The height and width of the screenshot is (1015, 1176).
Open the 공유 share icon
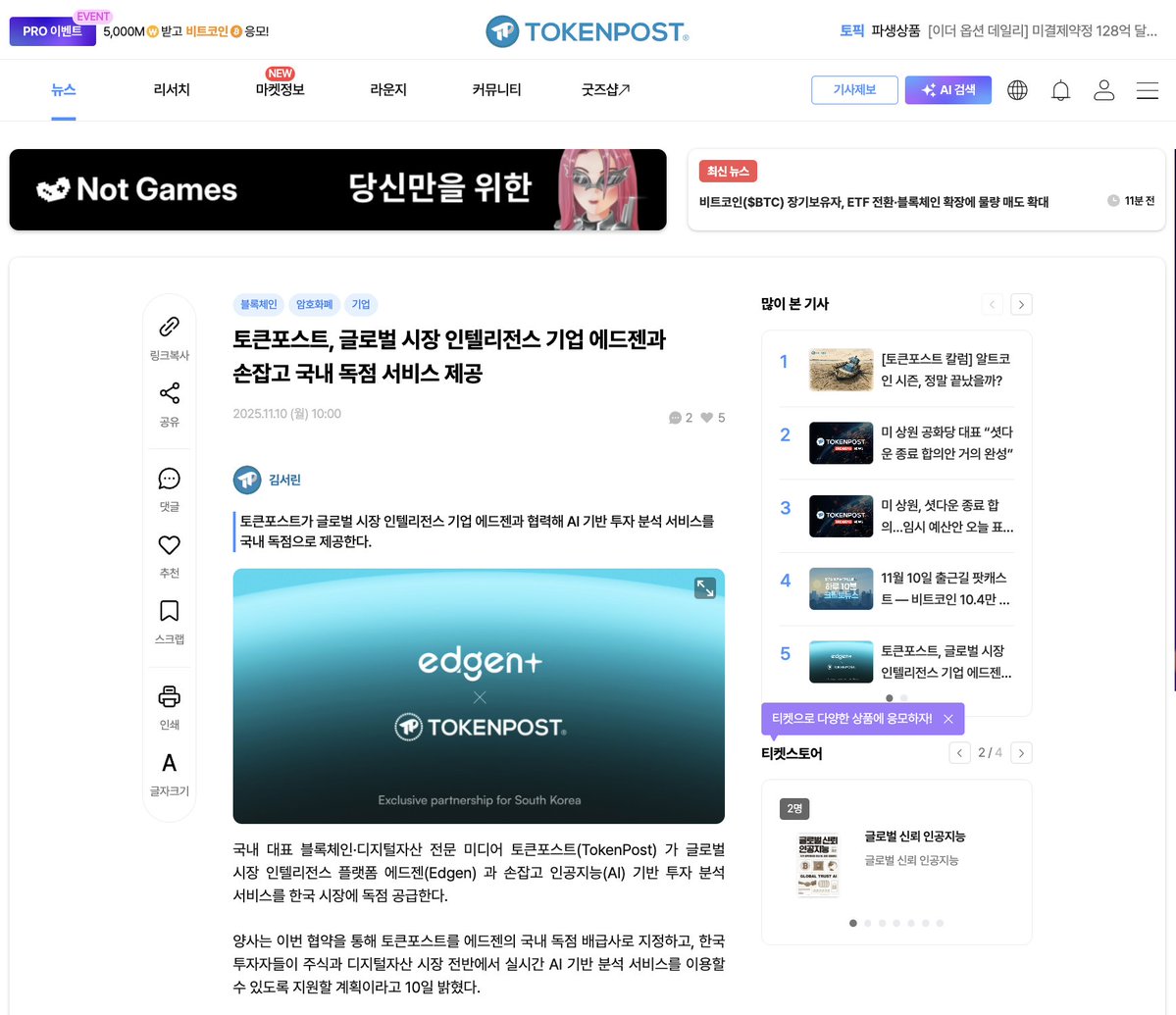(x=170, y=393)
